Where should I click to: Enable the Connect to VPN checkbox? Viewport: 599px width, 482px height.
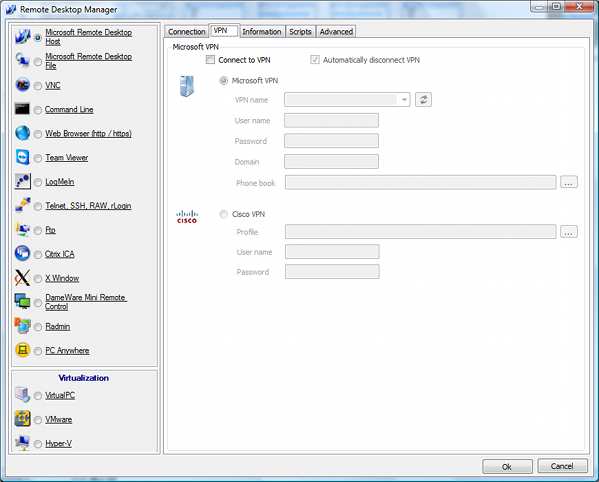(x=210, y=60)
